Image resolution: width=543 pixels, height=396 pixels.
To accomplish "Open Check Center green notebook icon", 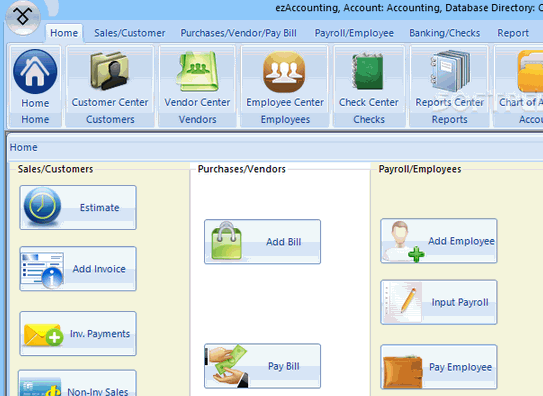I will click(368, 71).
